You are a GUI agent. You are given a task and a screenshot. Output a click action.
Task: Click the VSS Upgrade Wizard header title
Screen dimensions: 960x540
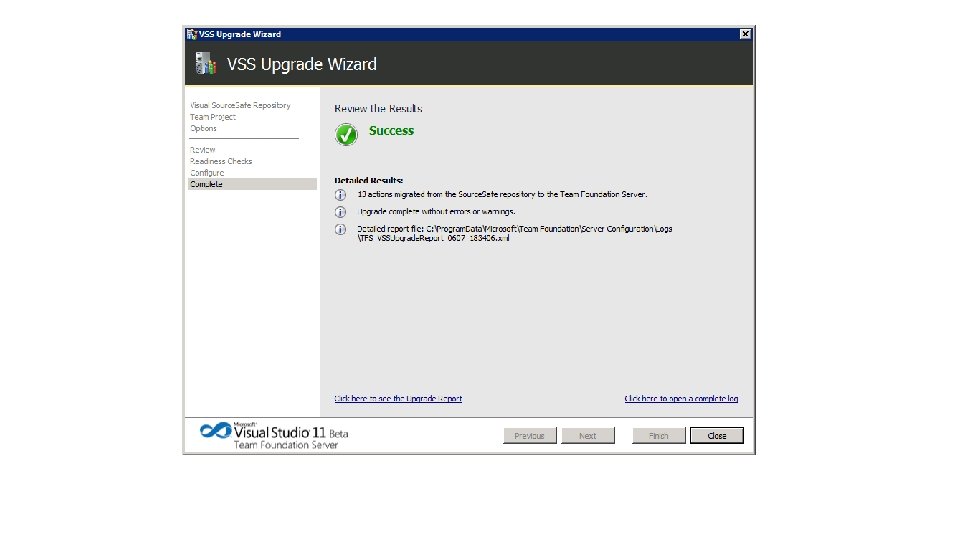(302, 64)
